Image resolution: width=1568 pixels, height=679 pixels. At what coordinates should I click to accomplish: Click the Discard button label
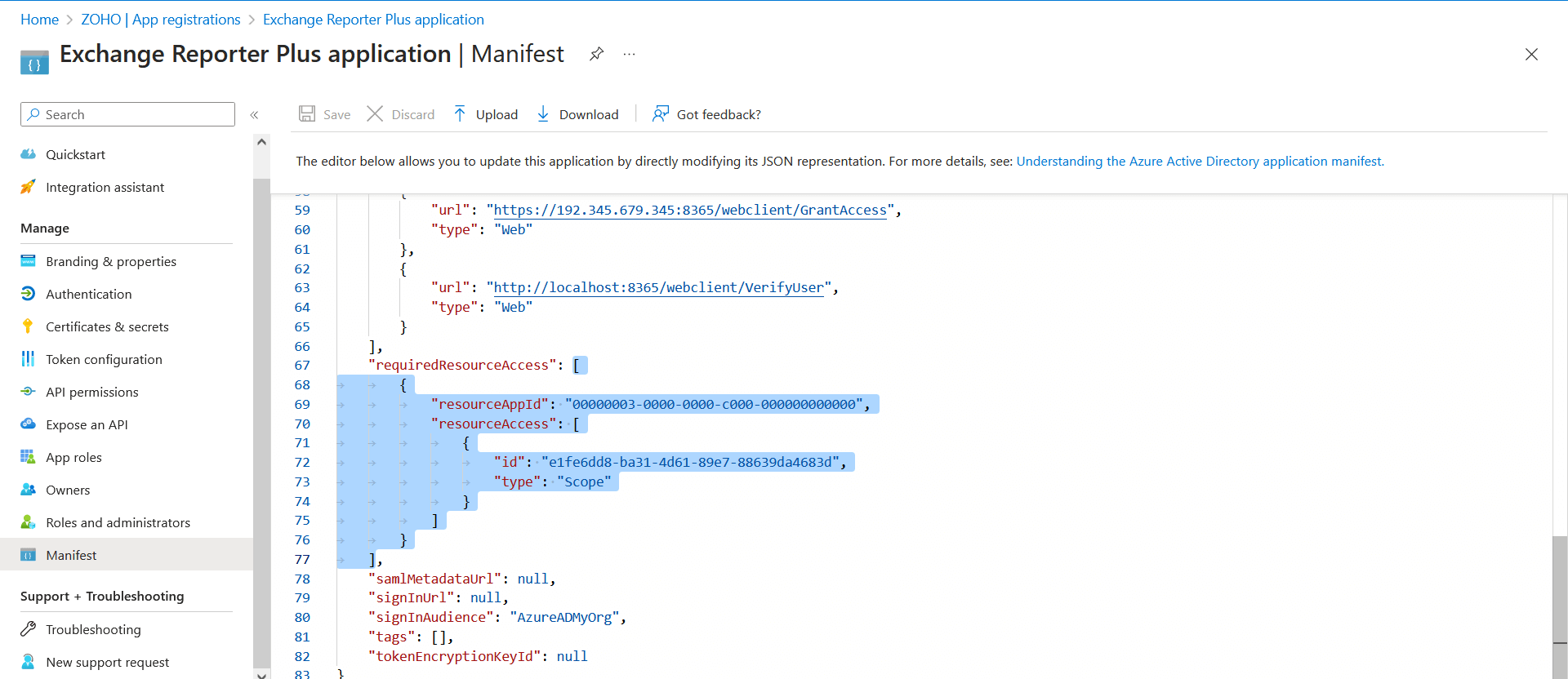pyautogui.click(x=413, y=114)
